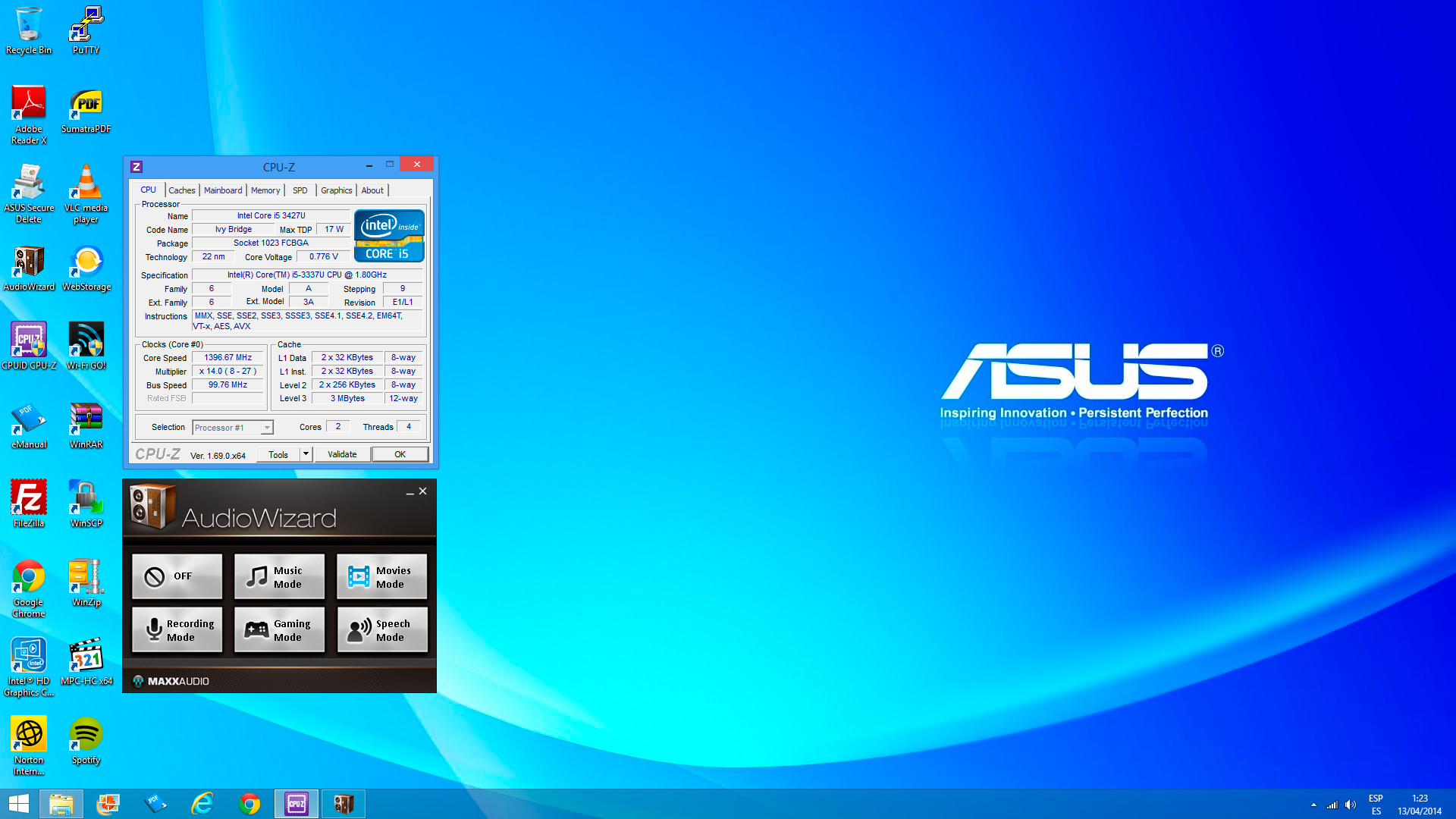This screenshot has width=1456, height=819.
Task: Turn AudioWizard OFF
Action: pyautogui.click(x=177, y=576)
